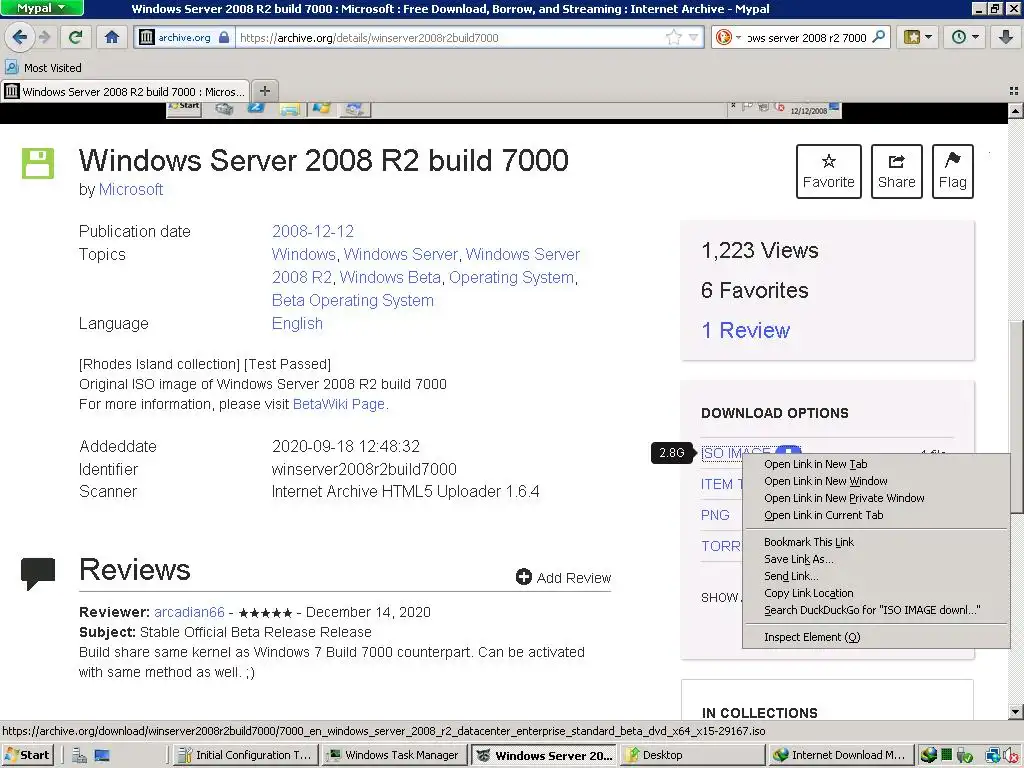Screen dimensions: 1024x768
Task: Click the English language link
Action: pyautogui.click(x=297, y=323)
